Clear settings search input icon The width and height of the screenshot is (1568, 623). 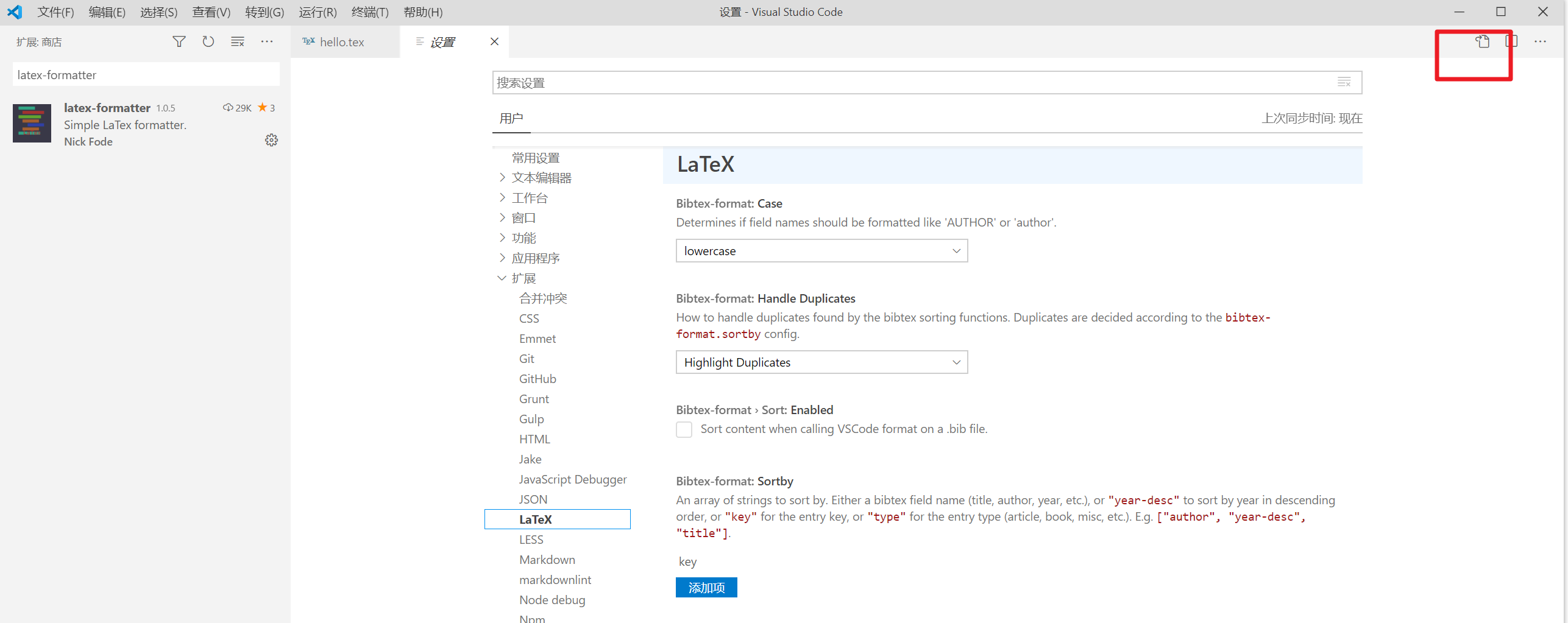(x=1344, y=82)
